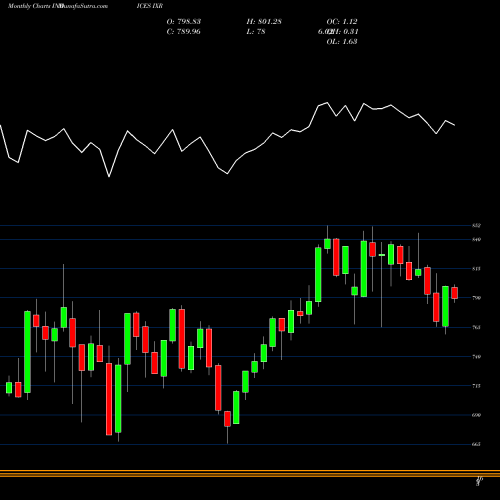Click the "O: 798.83" open price value

pyautogui.click(x=183, y=22)
